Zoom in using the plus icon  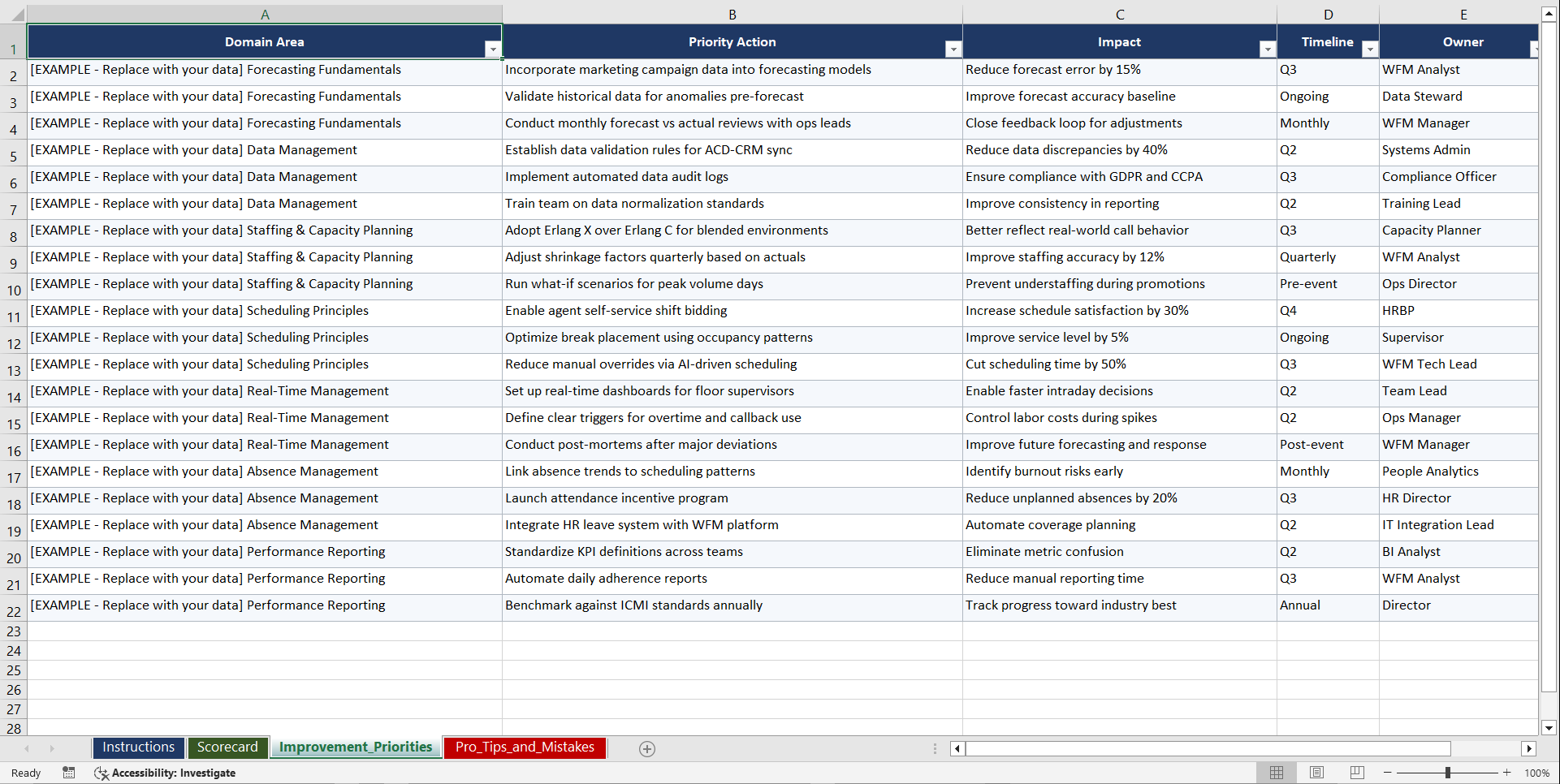click(1507, 773)
